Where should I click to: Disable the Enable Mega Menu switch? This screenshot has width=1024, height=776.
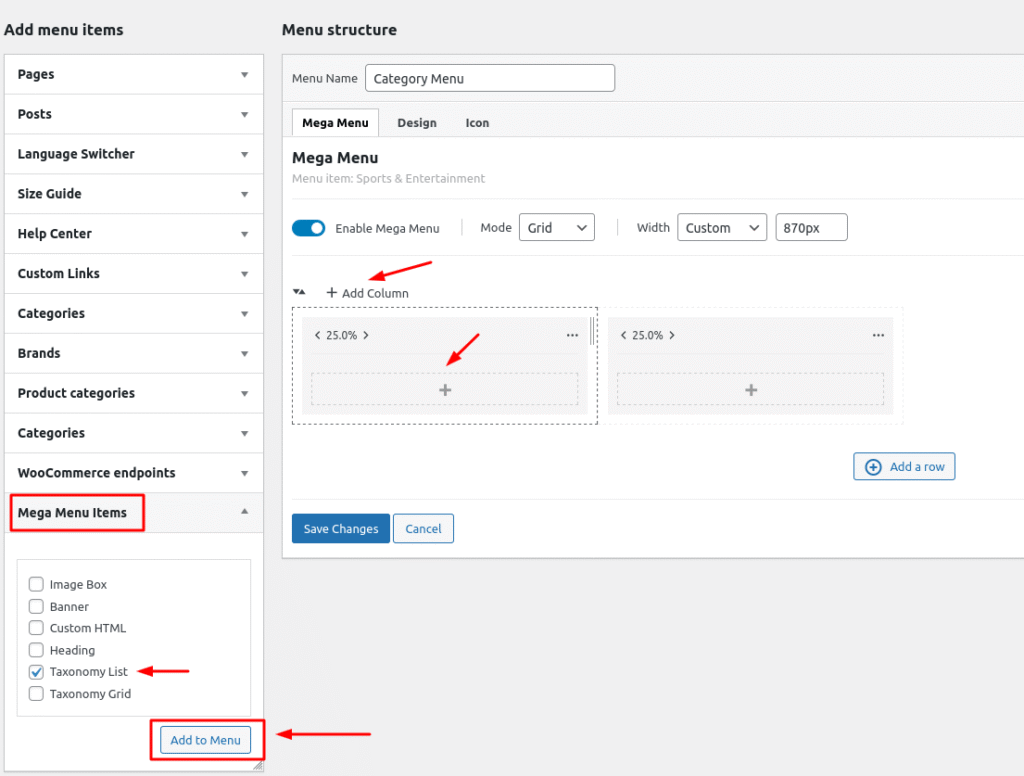click(309, 228)
